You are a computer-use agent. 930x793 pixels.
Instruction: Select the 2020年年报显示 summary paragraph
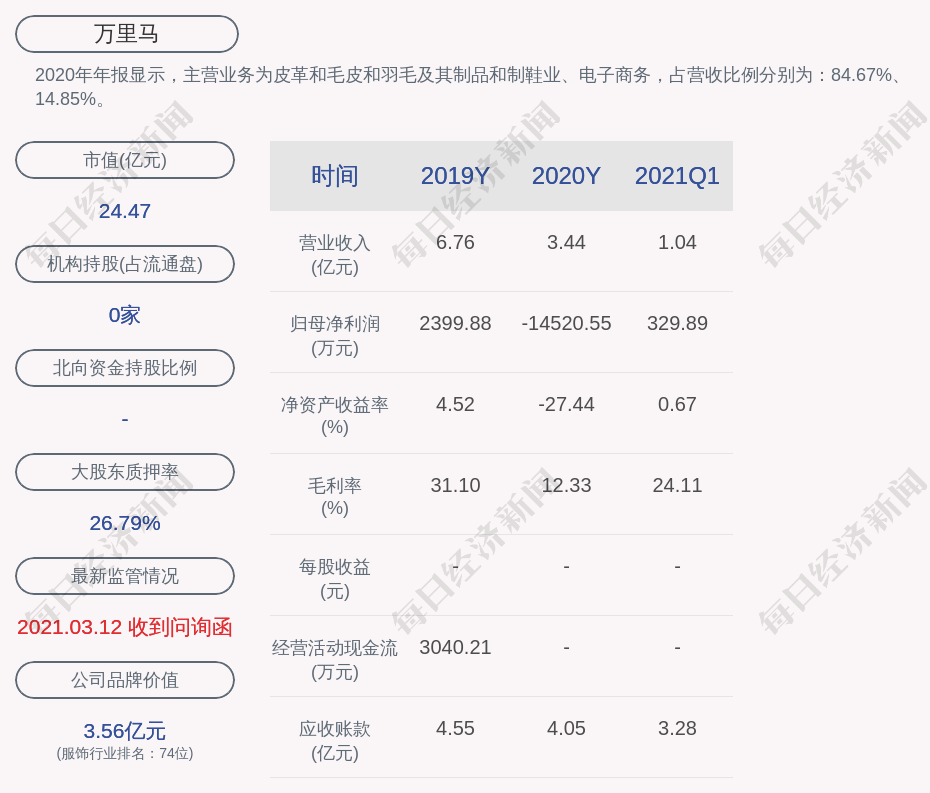point(469,87)
